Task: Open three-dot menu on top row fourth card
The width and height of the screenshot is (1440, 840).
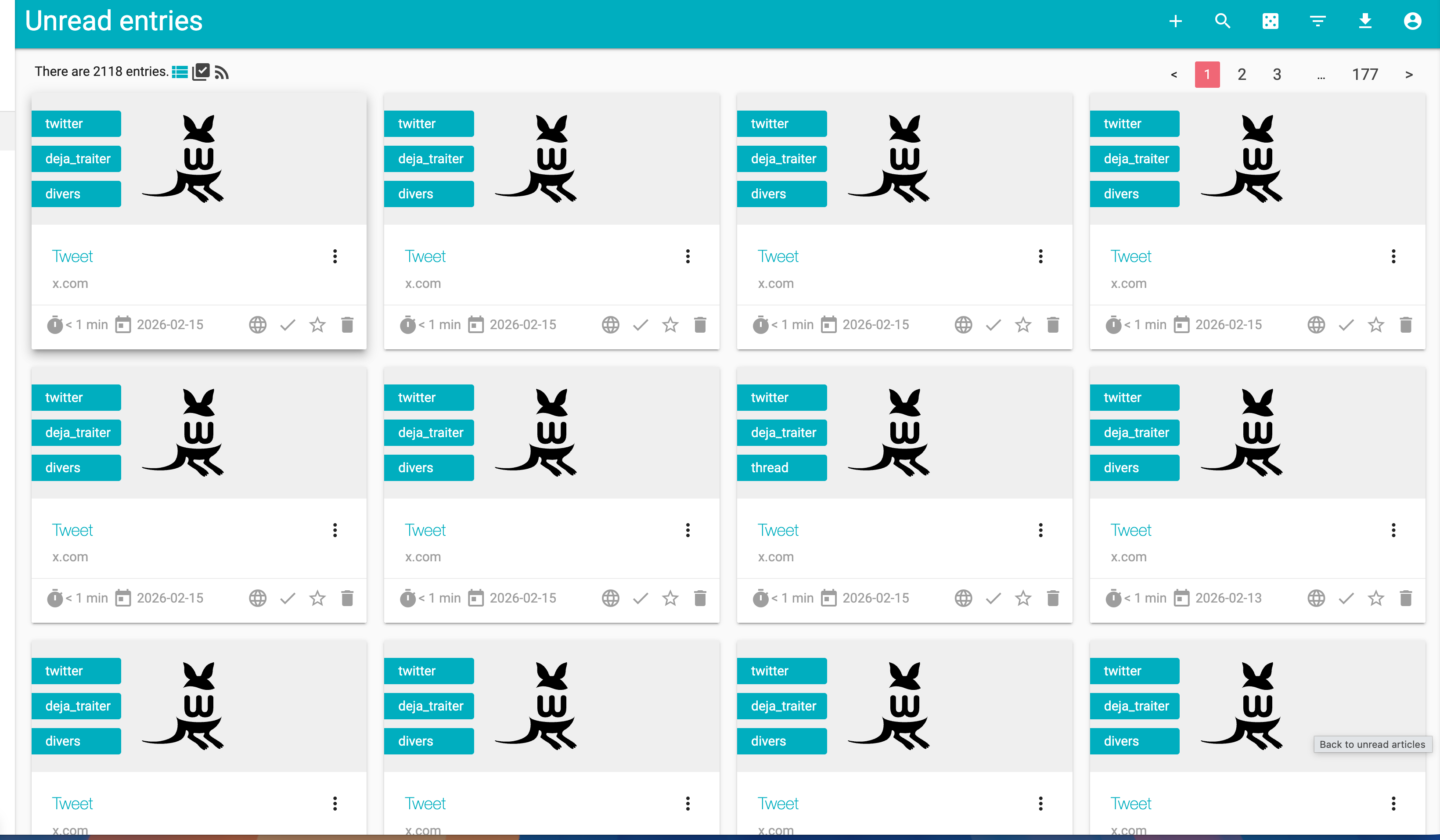Action: coord(1393,256)
